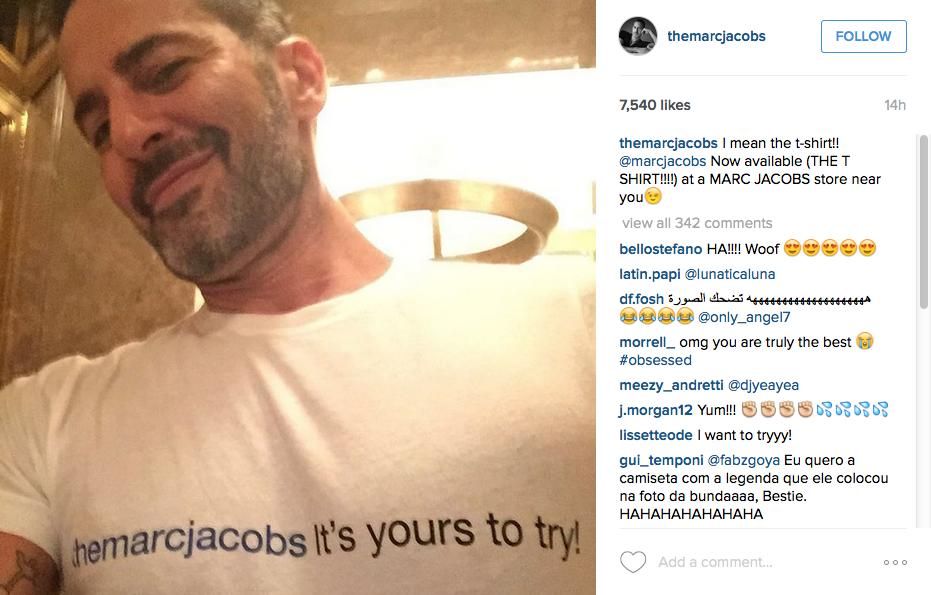Open the three-dot more options menu
This screenshot has width=931, height=595.
(895, 562)
